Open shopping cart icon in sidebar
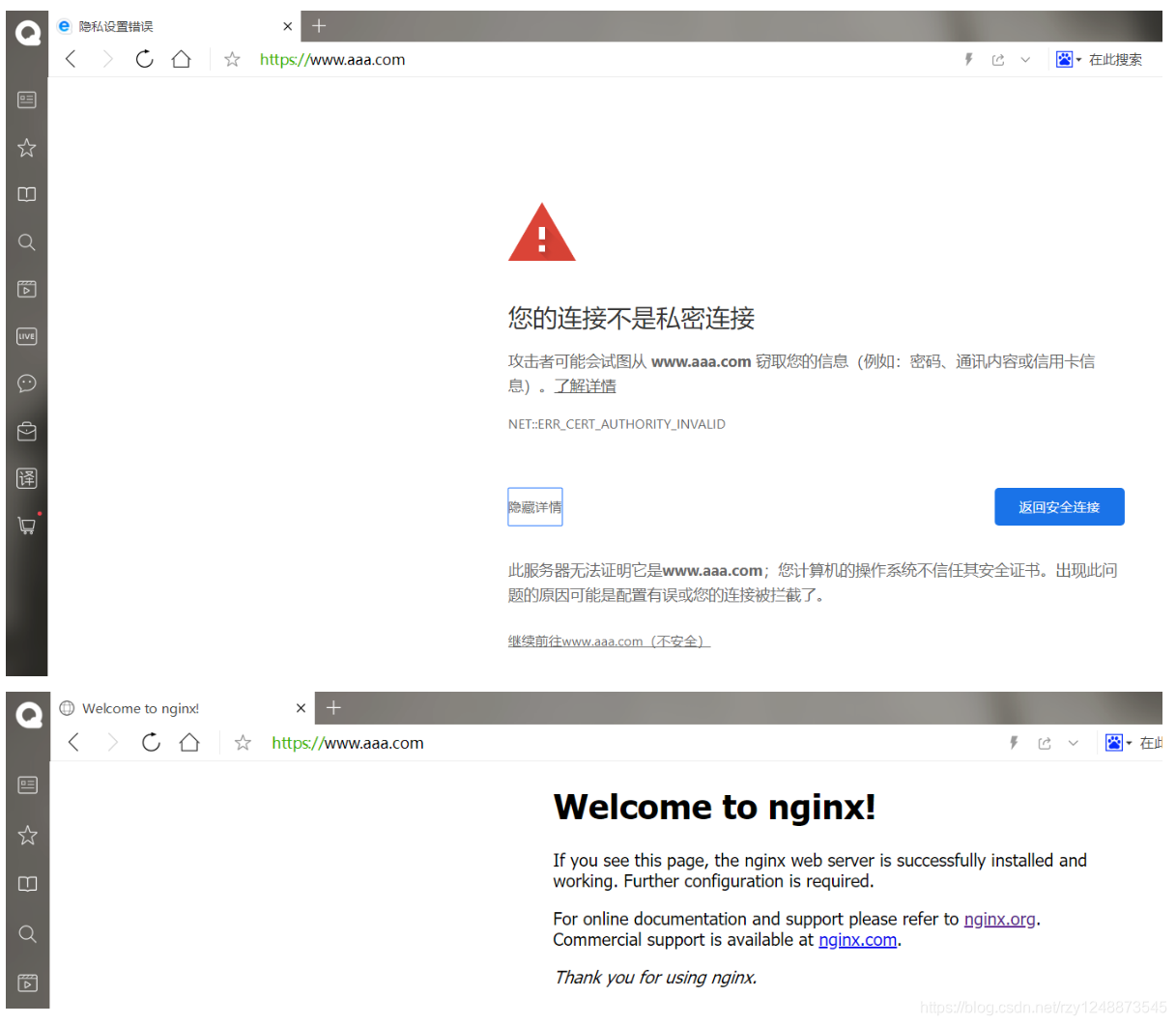The image size is (1176, 1025). pos(27,526)
